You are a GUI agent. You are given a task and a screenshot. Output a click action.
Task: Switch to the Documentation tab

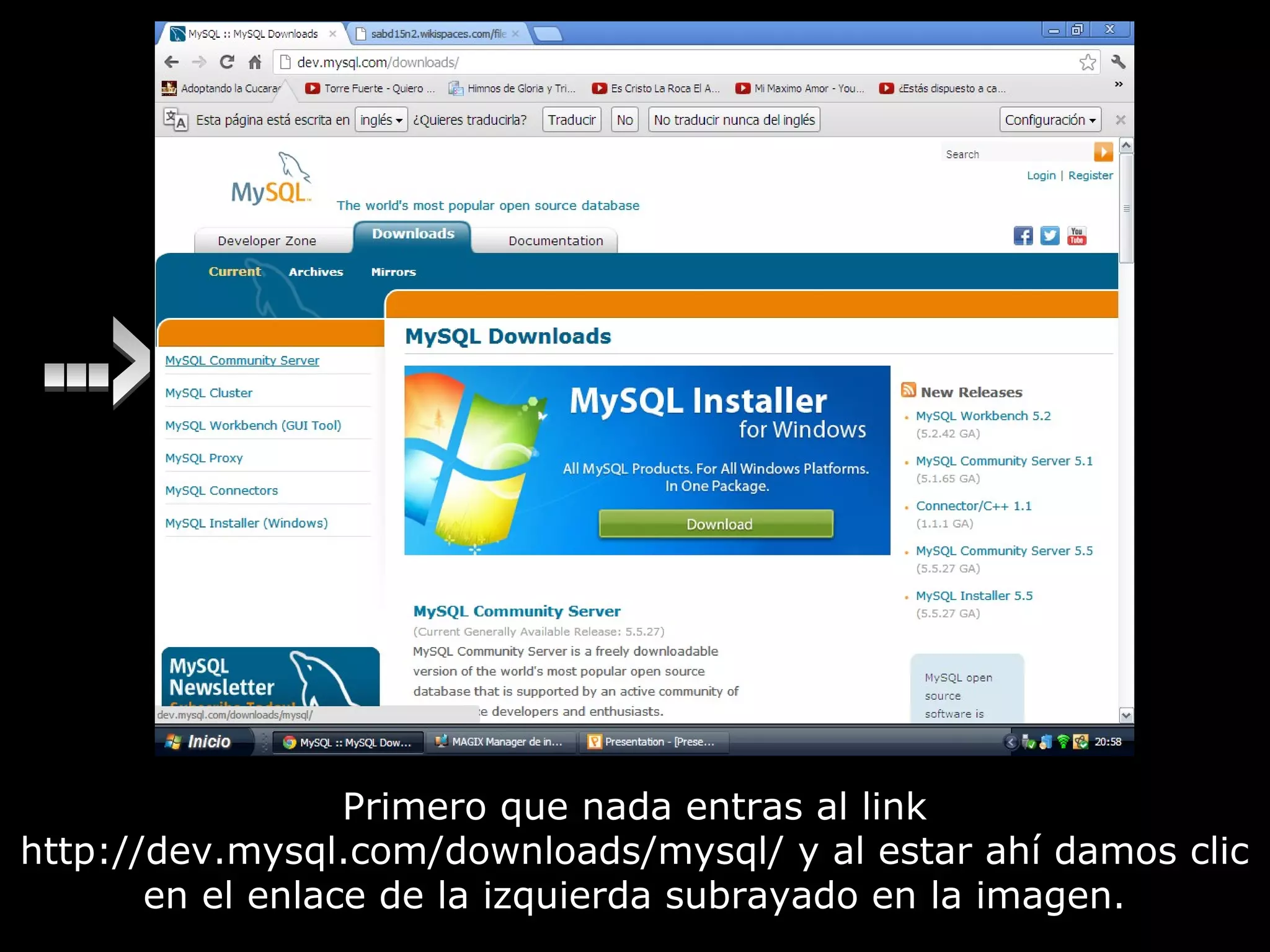click(555, 240)
